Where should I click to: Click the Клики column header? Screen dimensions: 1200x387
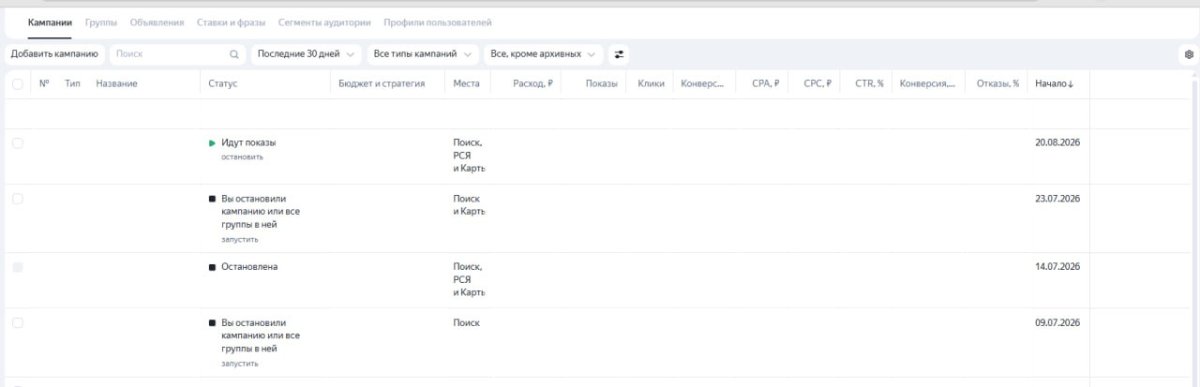click(x=651, y=84)
